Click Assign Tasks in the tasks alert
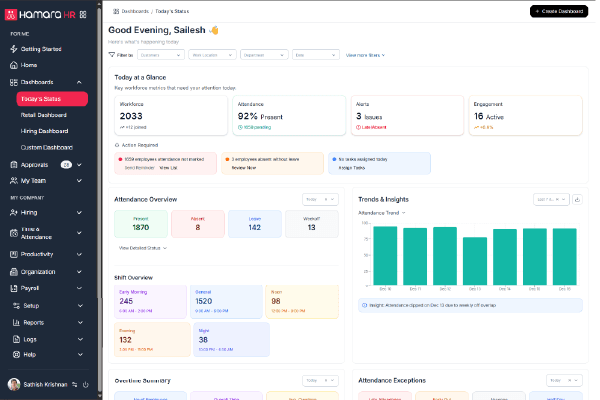This screenshot has height=400, width=600. click(352, 168)
